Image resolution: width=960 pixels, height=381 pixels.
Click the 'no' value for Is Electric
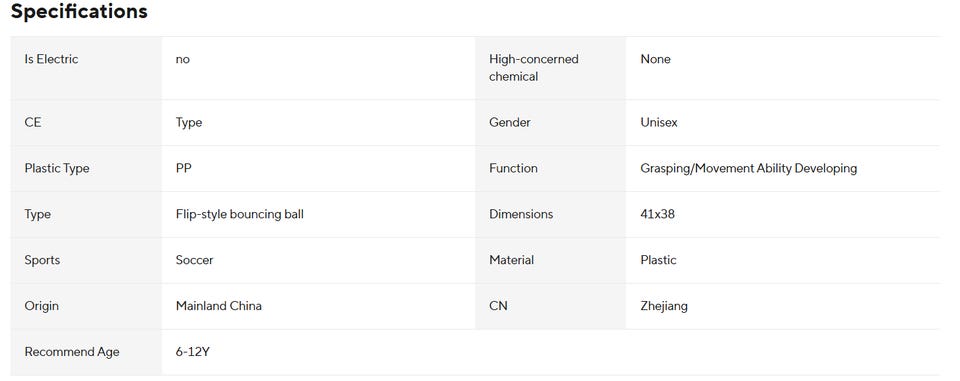coord(182,59)
